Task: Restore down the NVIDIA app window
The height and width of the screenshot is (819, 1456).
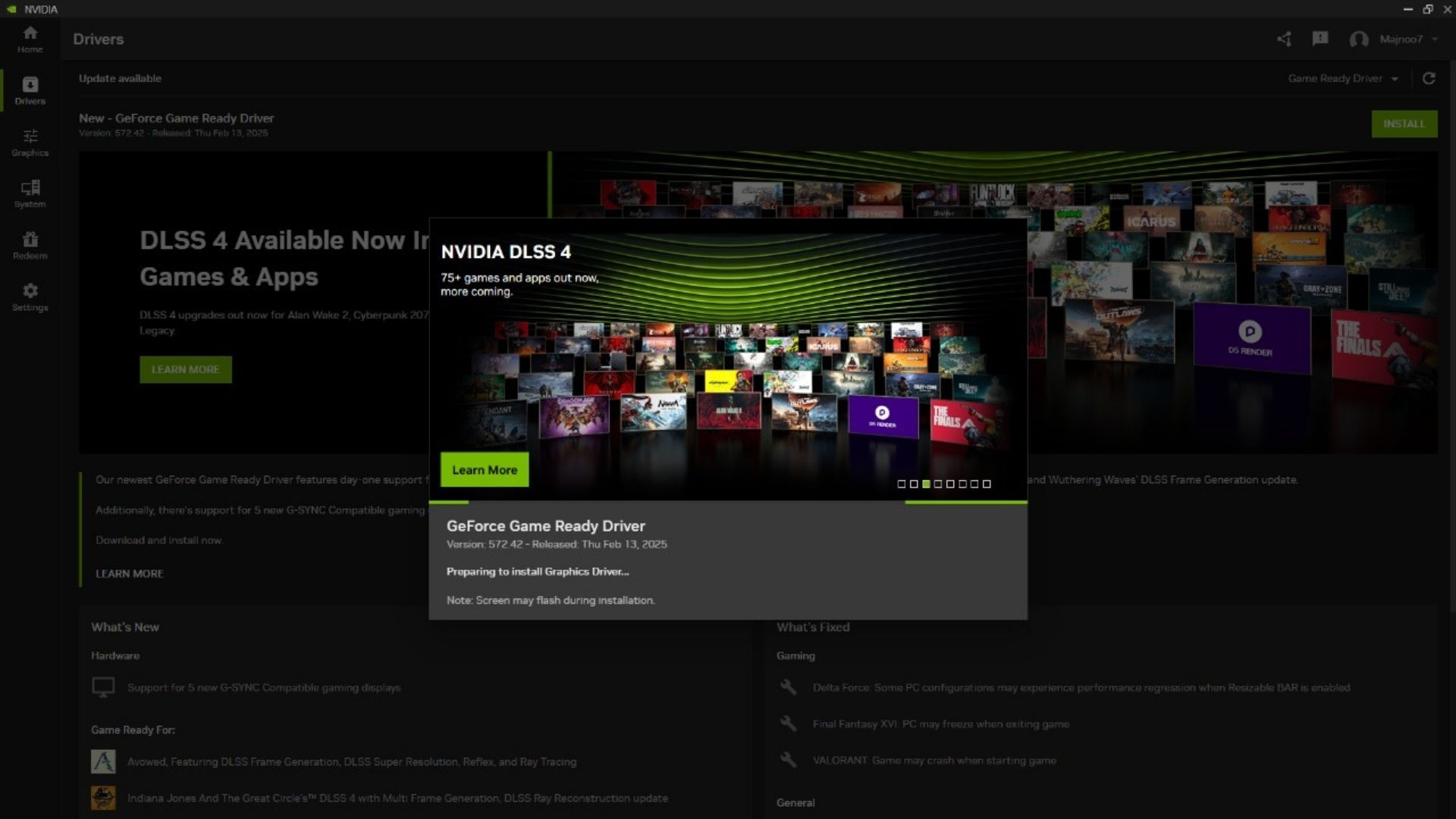Action: pyautogui.click(x=1428, y=9)
